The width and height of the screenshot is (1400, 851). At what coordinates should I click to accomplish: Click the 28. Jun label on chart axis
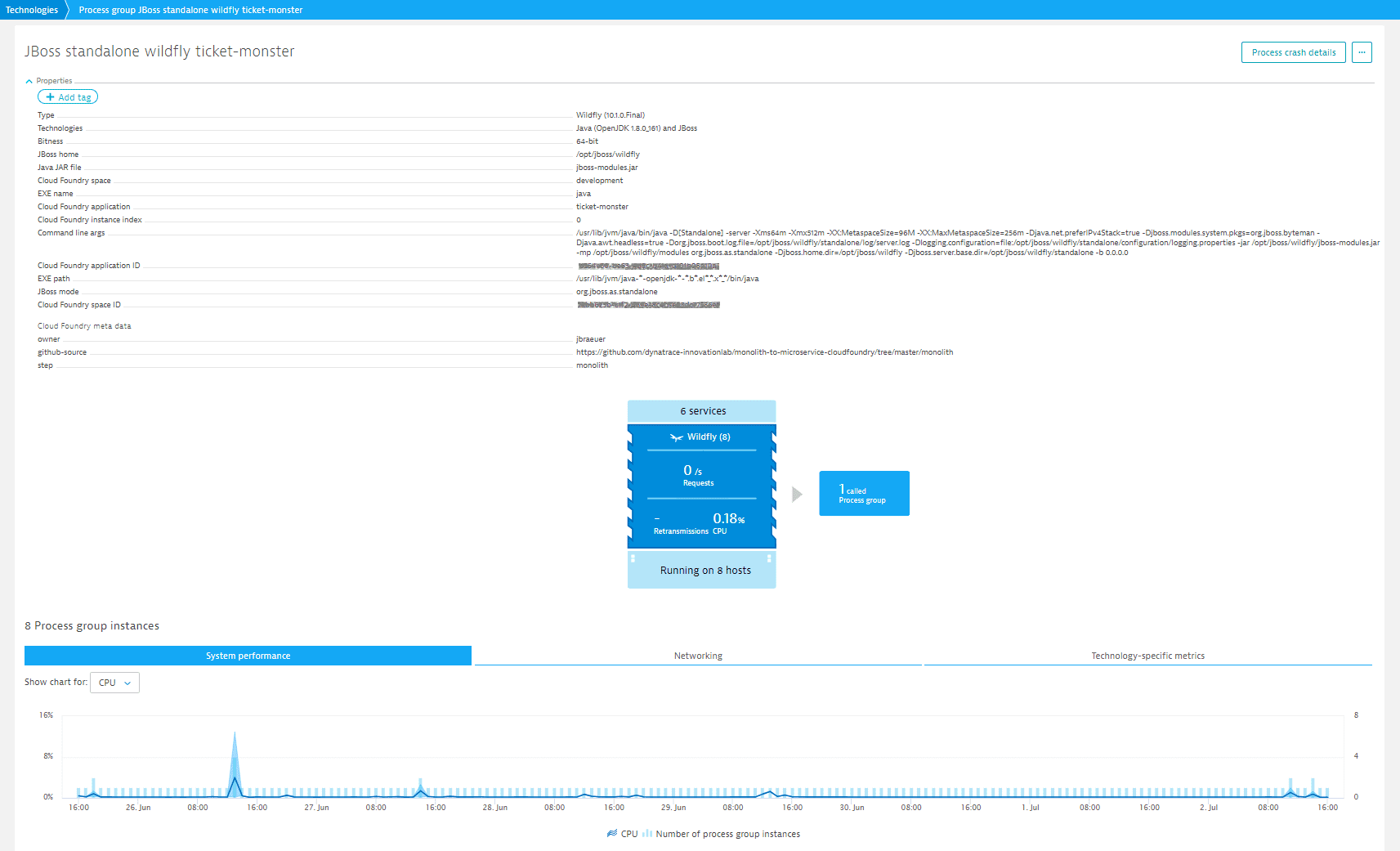point(494,808)
